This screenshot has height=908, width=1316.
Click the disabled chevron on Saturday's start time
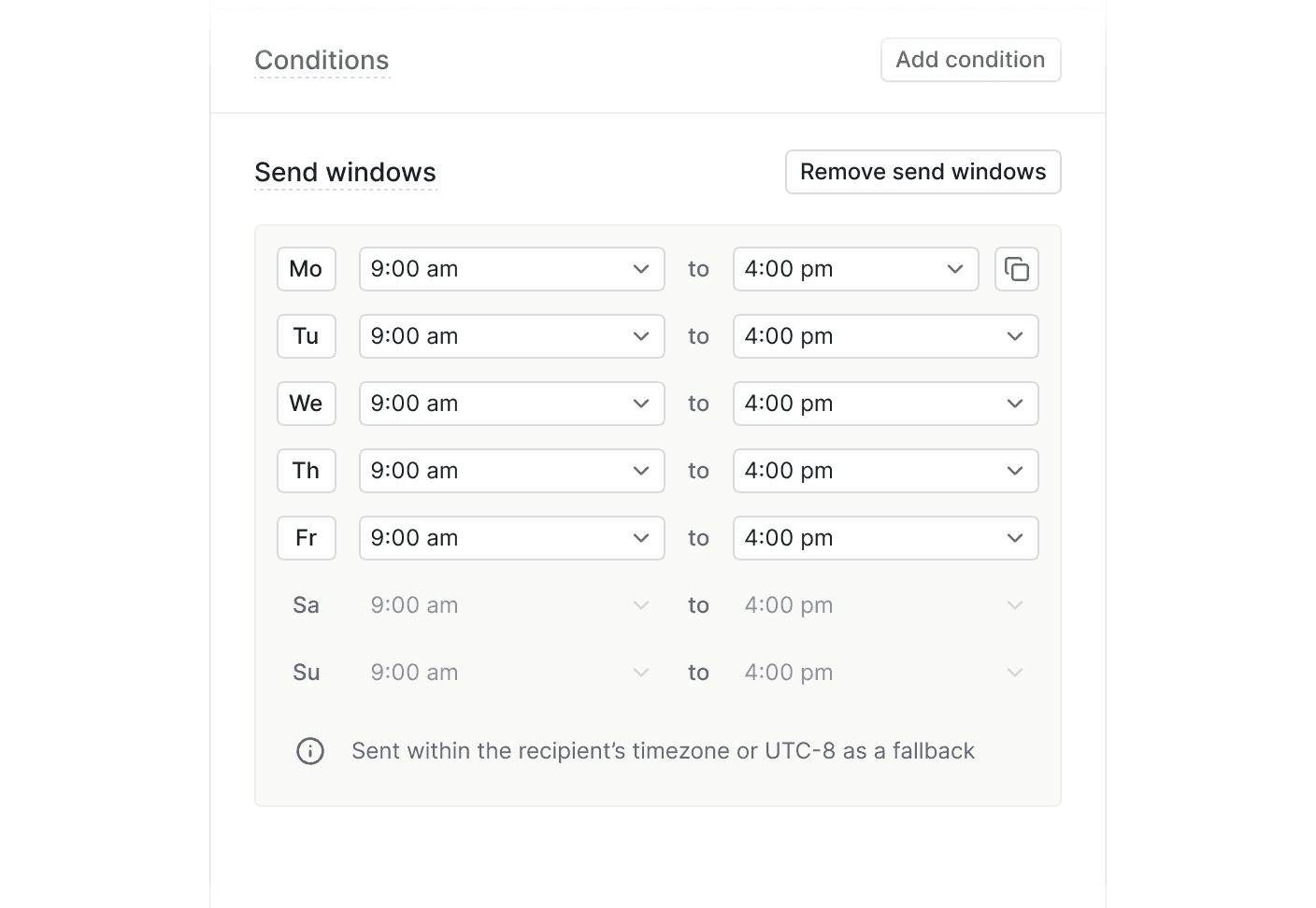[x=641, y=605]
